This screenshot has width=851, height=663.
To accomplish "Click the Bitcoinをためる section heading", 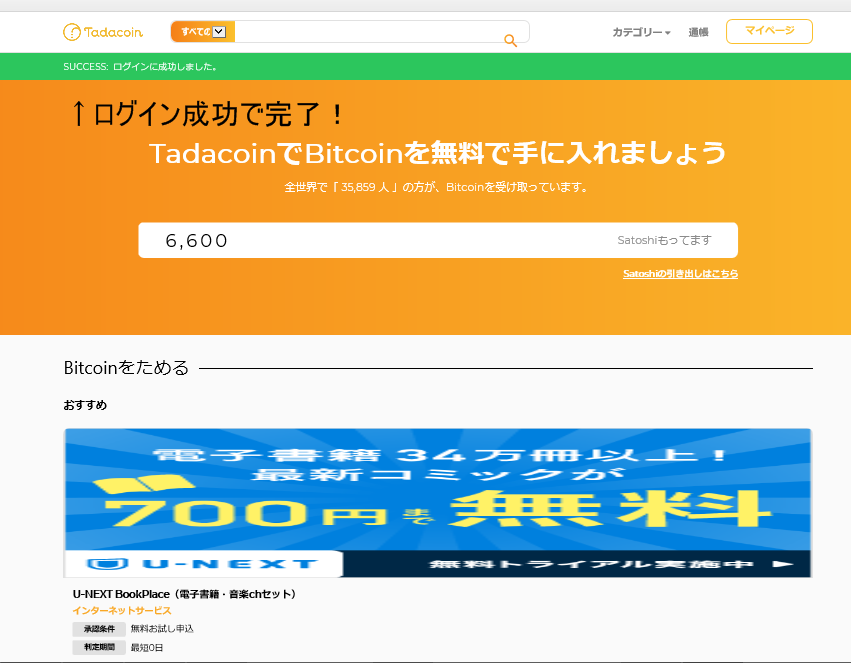I will coord(126,368).
